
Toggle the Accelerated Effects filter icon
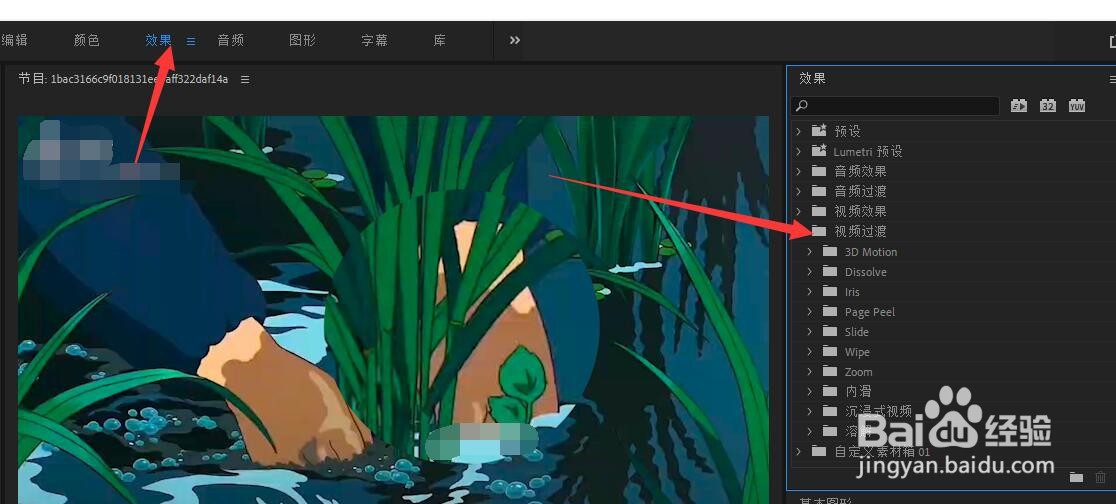(1019, 105)
